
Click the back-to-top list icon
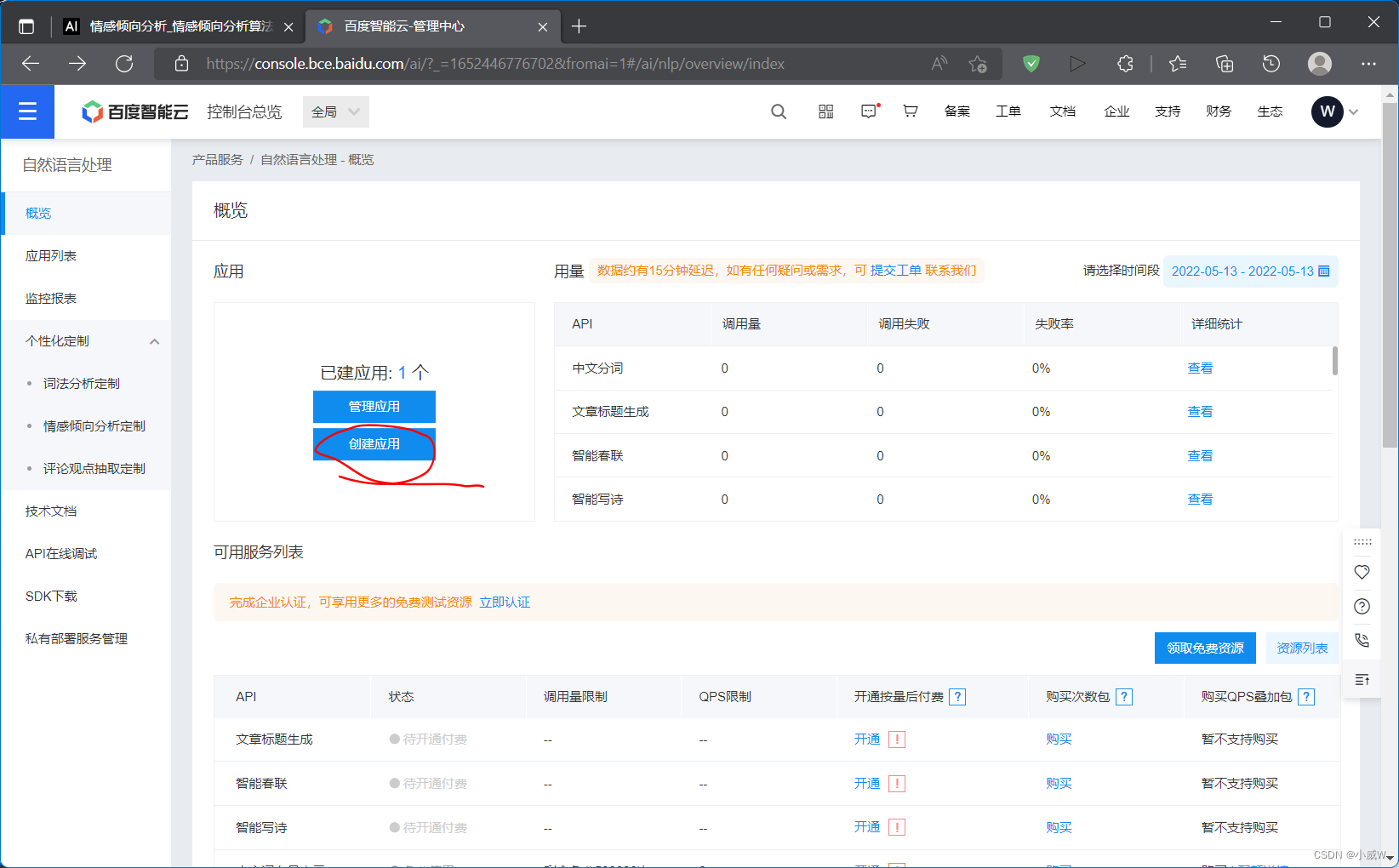click(x=1362, y=679)
